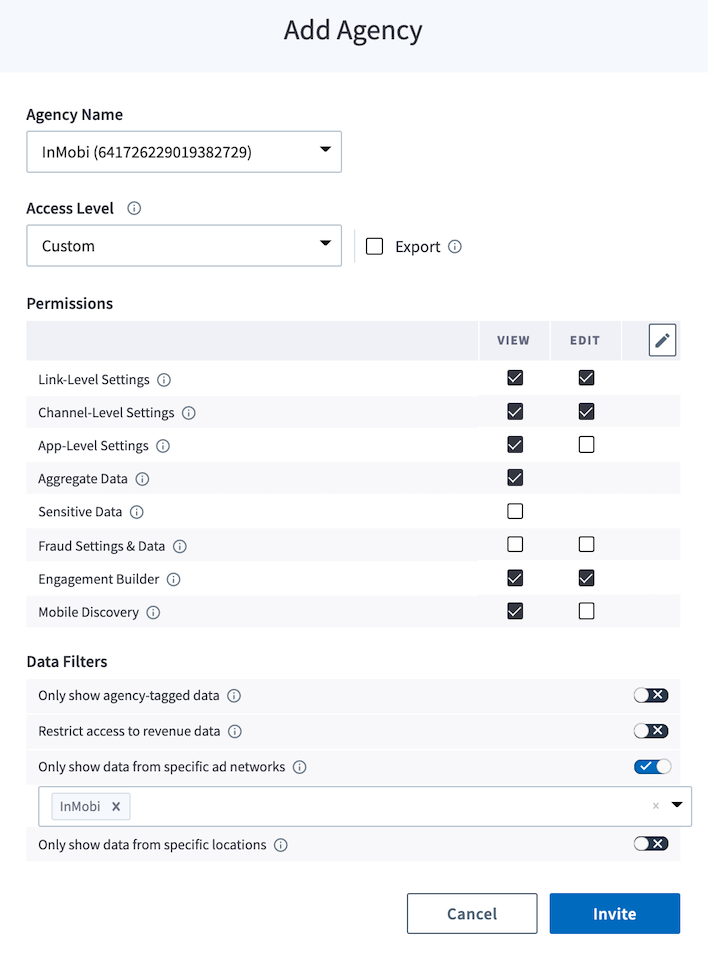Click inside the ad networks tag field
This screenshot has height=957, width=708.
pyautogui.click(x=365, y=806)
